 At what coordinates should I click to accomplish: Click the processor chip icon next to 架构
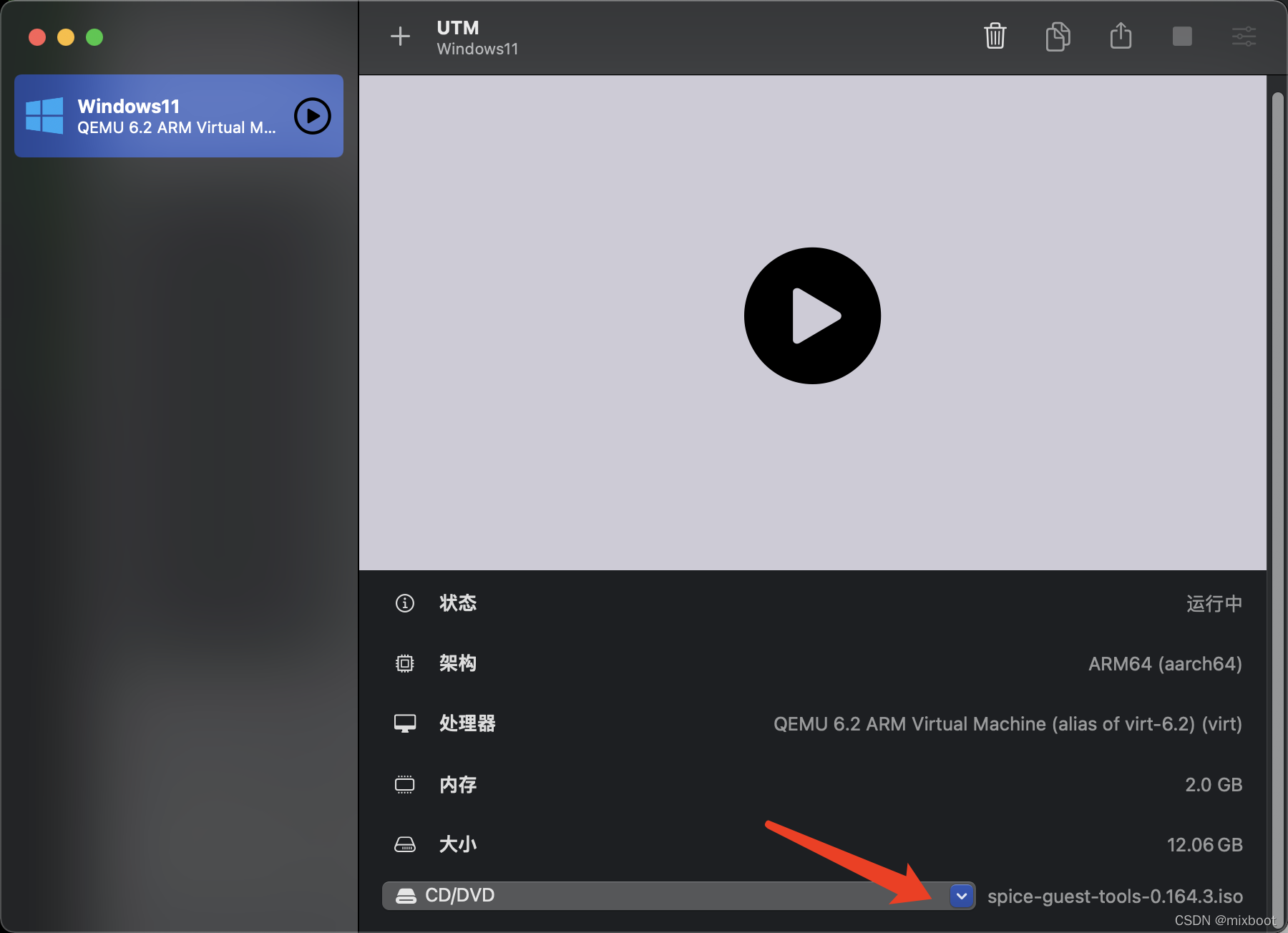[405, 663]
